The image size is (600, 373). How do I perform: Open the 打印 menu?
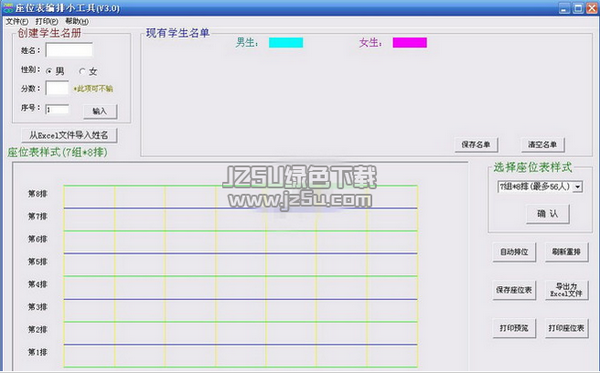(x=47, y=21)
